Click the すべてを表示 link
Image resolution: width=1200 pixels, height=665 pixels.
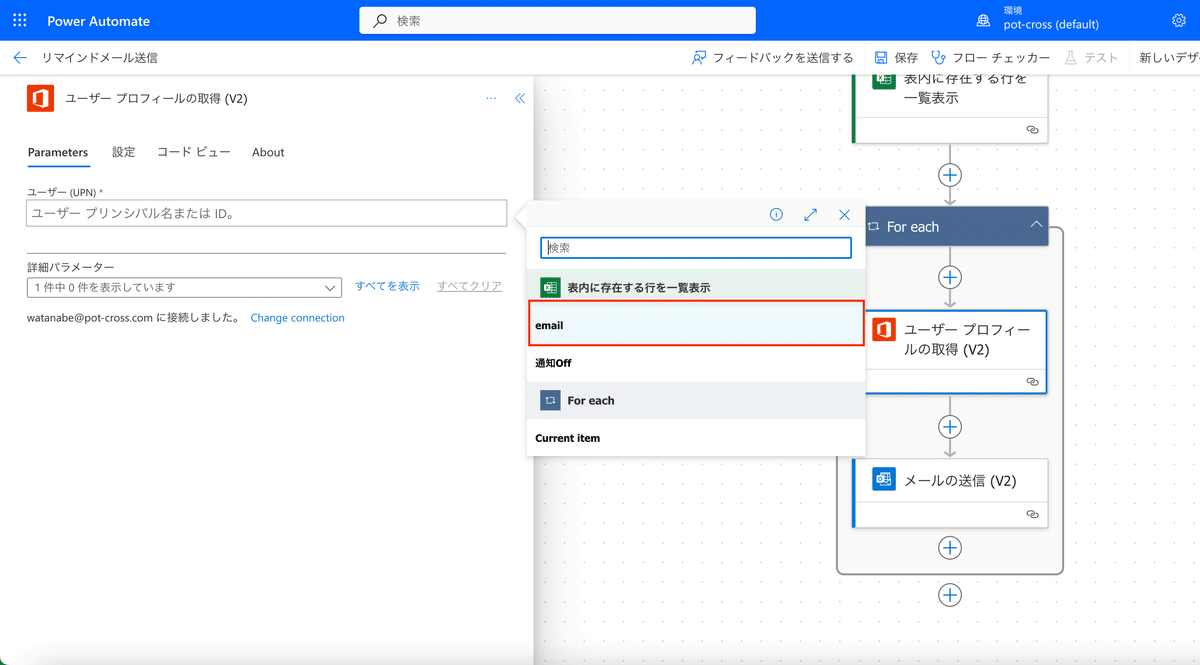387,286
